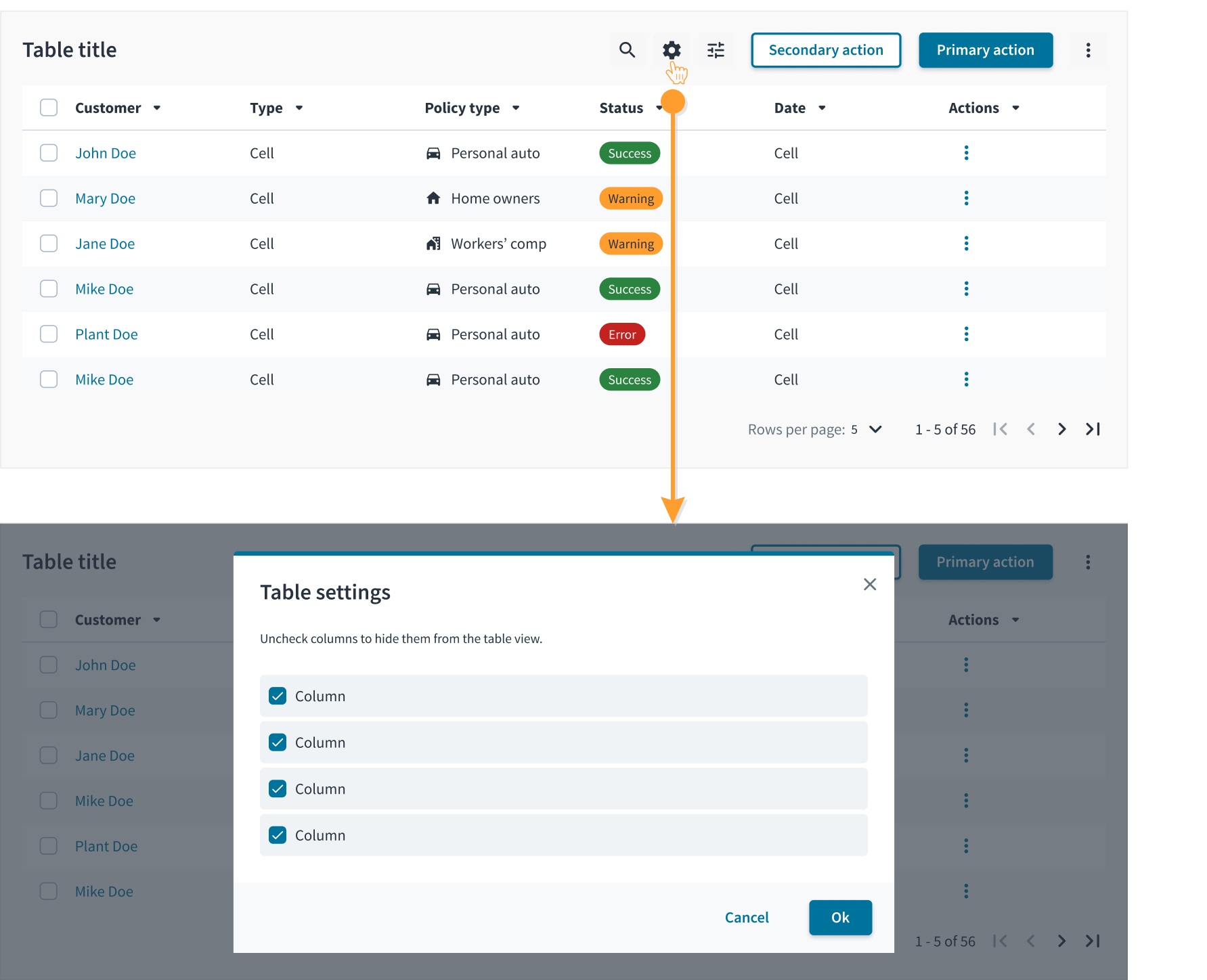This screenshot has height=980, width=1207.
Task: Expand the Customer column sort arrow in upper table
Action: pyautogui.click(x=157, y=108)
